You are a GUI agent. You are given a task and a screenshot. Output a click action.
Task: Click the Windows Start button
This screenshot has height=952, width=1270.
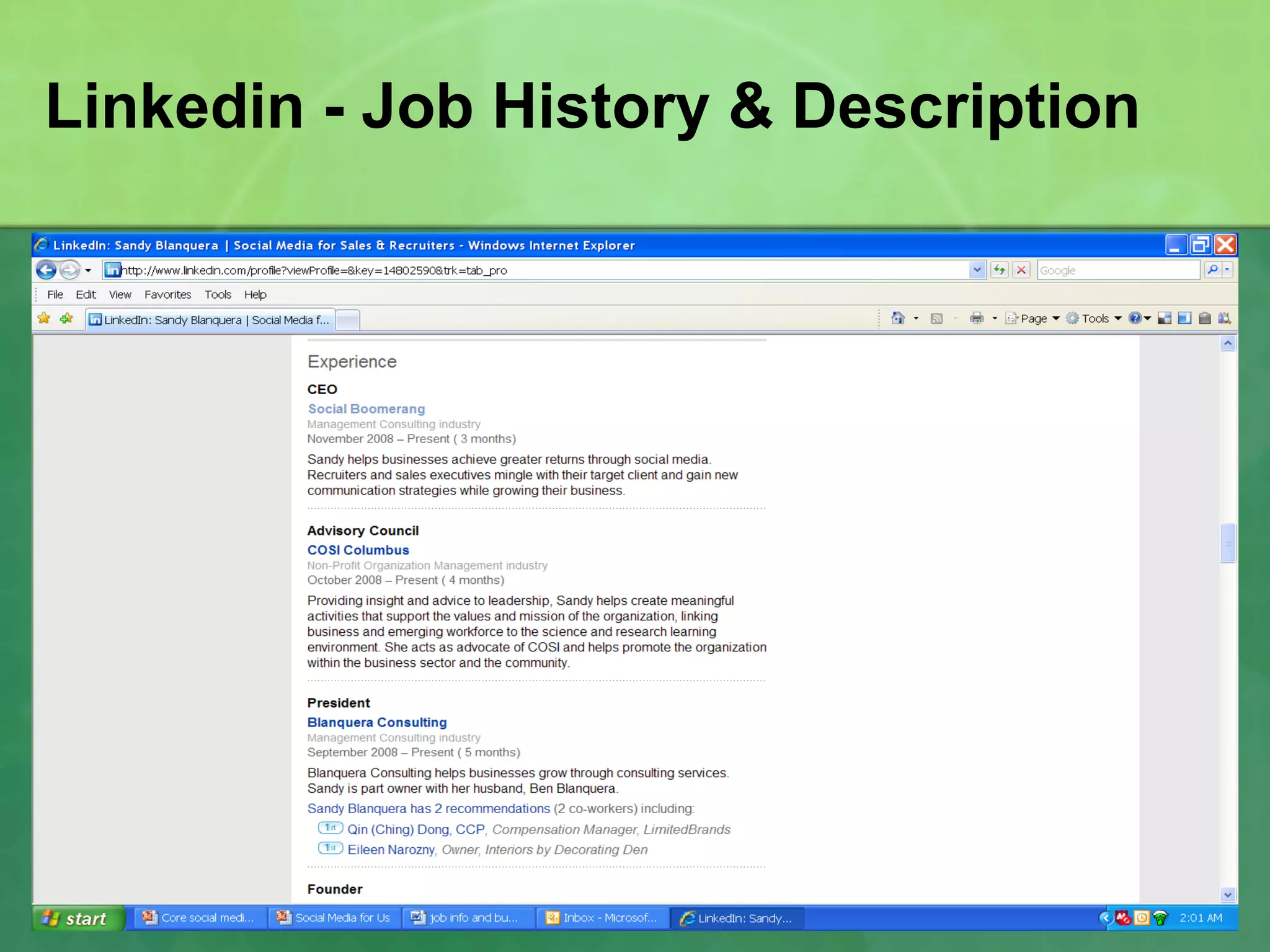click(x=78, y=918)
